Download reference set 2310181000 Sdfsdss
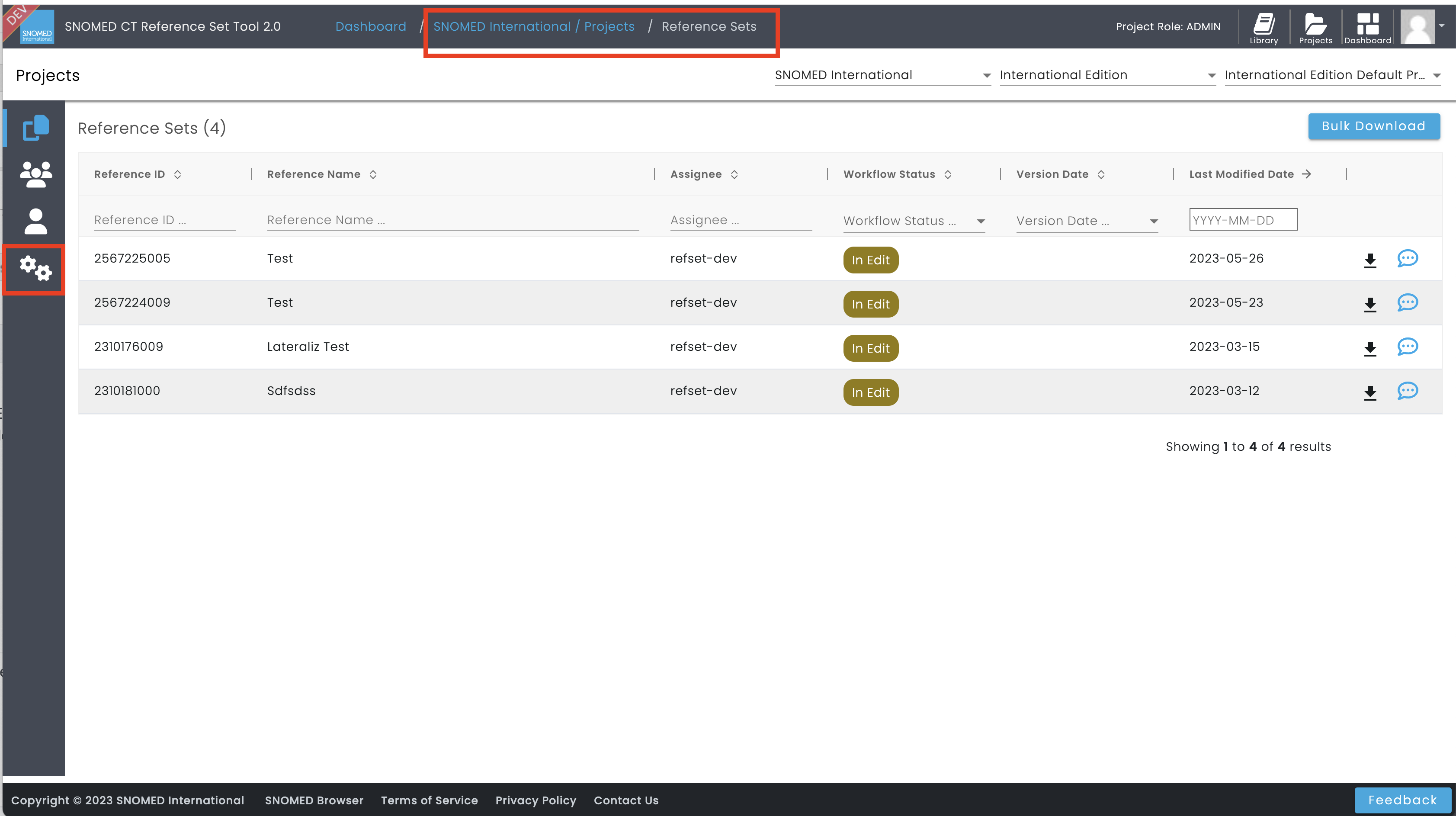The image size is (1456, 816). [x=1370, y=392]
